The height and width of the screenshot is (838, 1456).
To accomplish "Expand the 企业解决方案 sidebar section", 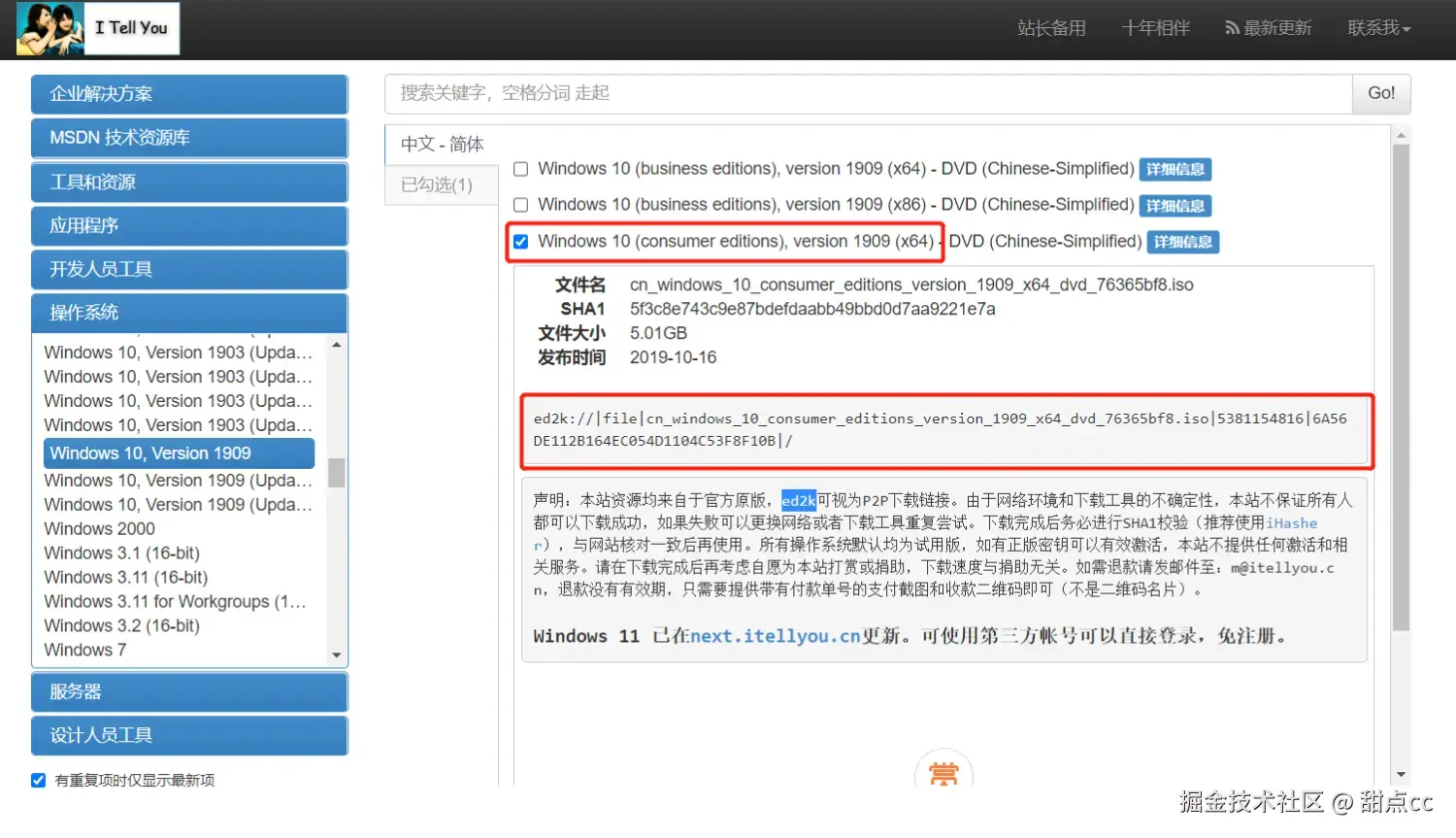I will 189,94.
